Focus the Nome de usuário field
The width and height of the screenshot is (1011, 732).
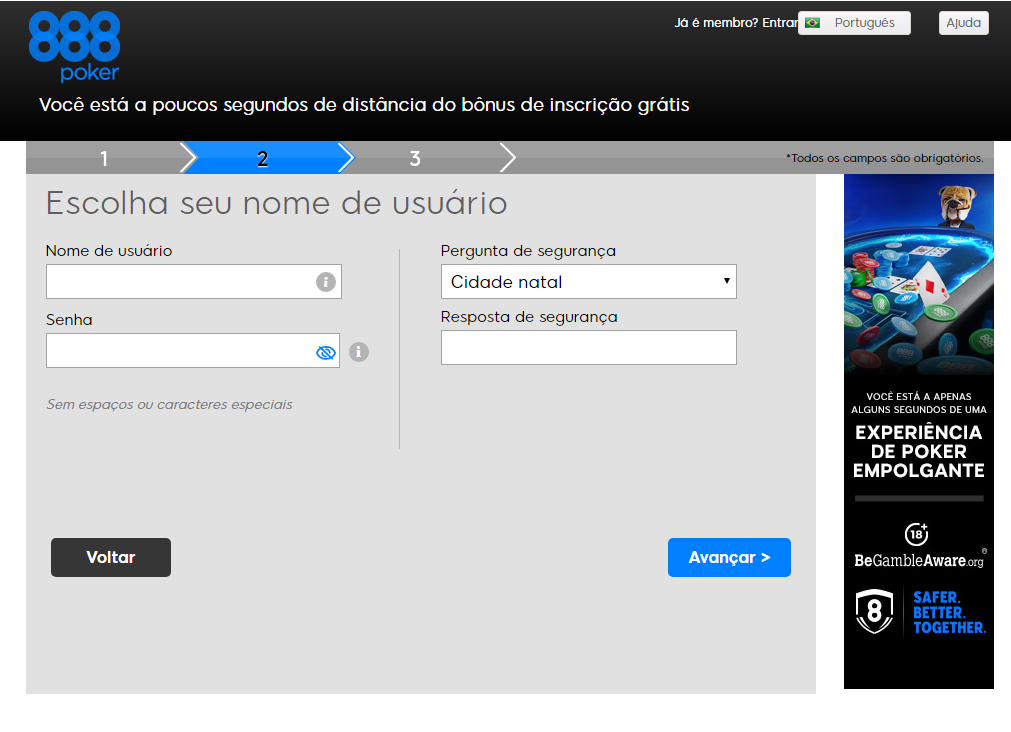click(x=193, y=282)
